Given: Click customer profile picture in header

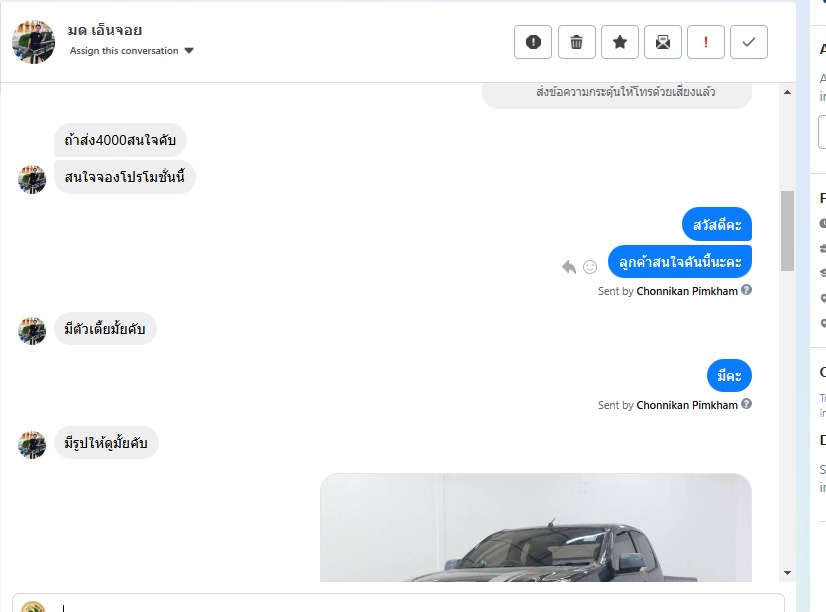Looking at the screenshot, I should point(33,42).
